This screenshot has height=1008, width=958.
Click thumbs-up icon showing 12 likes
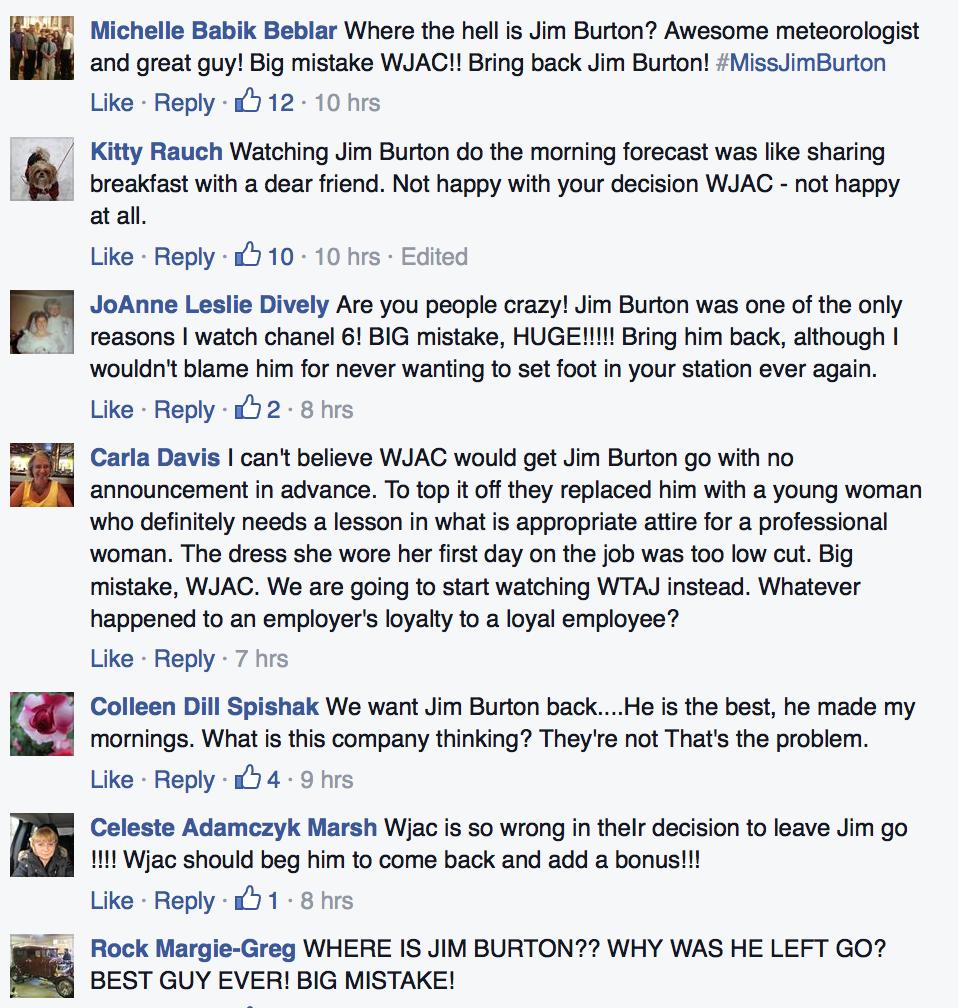pyautogui.click(x=248, y=101)
